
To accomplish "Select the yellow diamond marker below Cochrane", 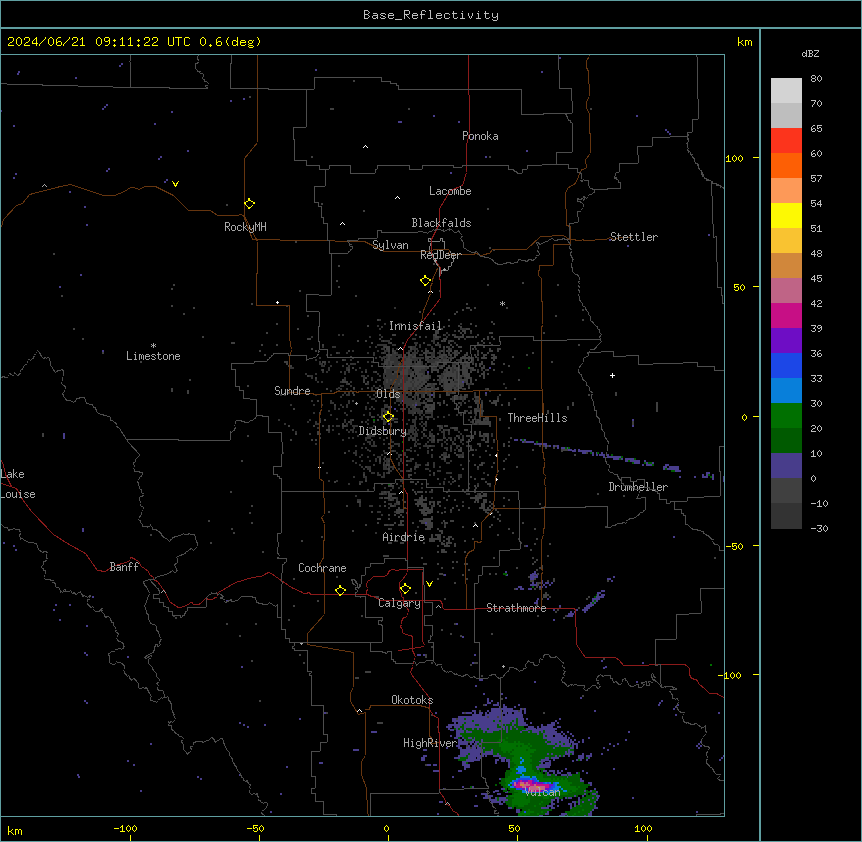I will (340, 590).
